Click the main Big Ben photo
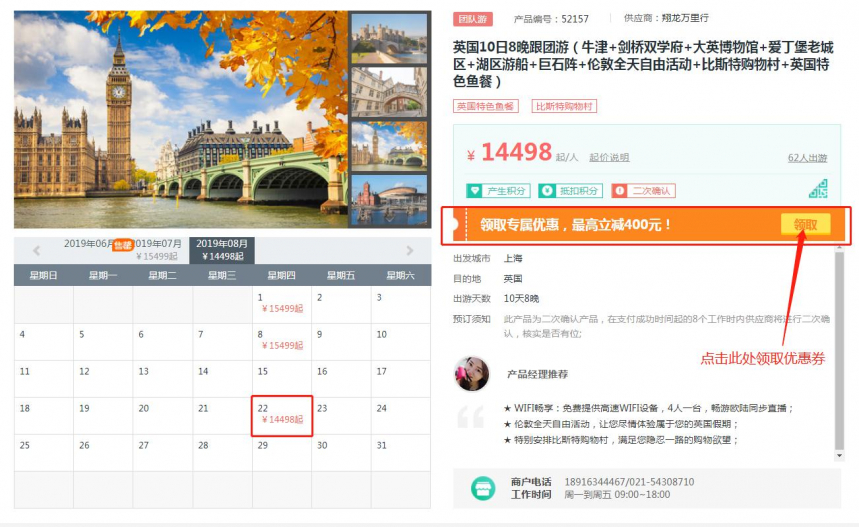The height and width of the screenshot is (527, 859). (x=181, y=119)
